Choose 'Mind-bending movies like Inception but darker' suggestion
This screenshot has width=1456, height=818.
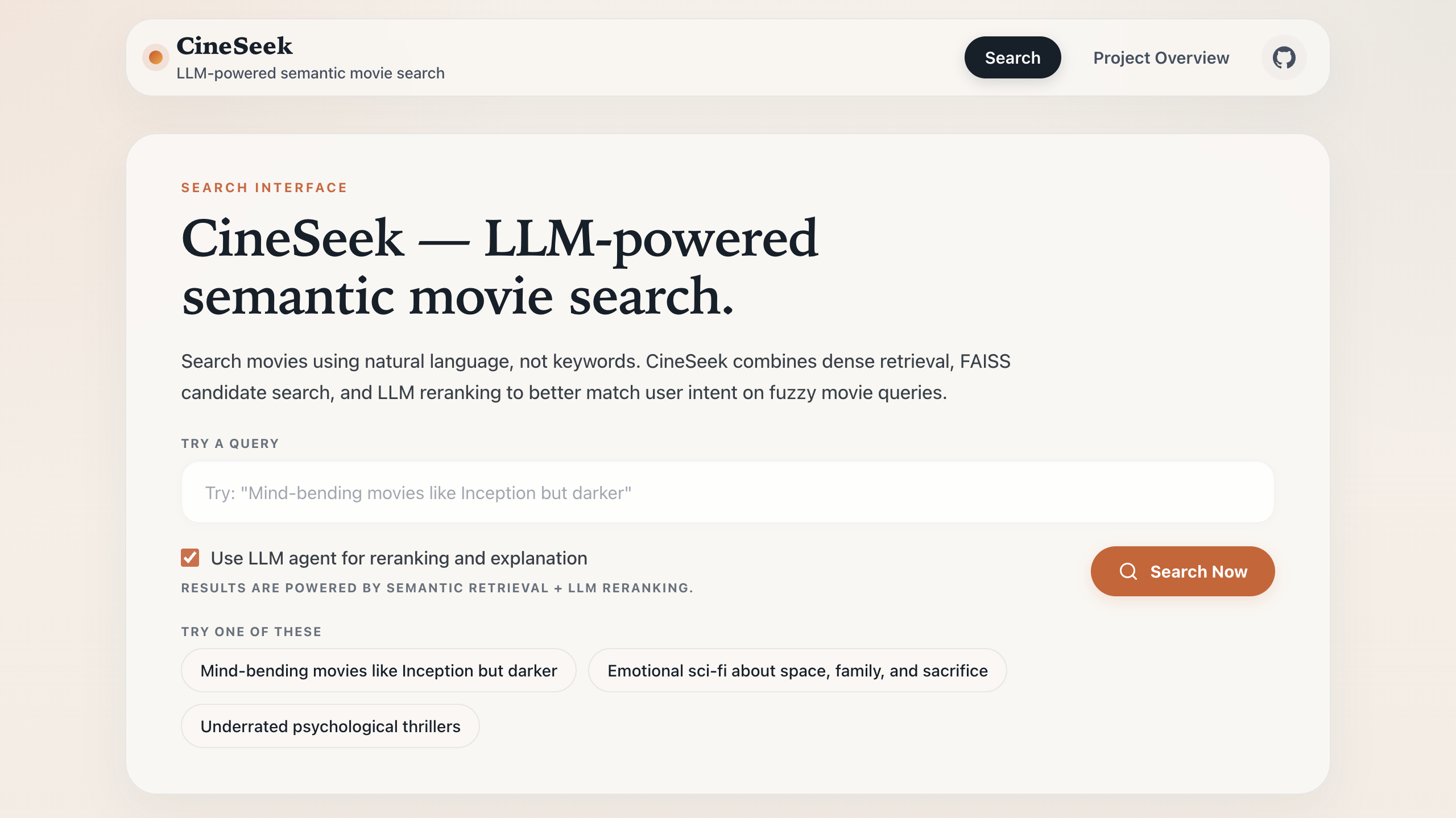(x=378, y=670)
